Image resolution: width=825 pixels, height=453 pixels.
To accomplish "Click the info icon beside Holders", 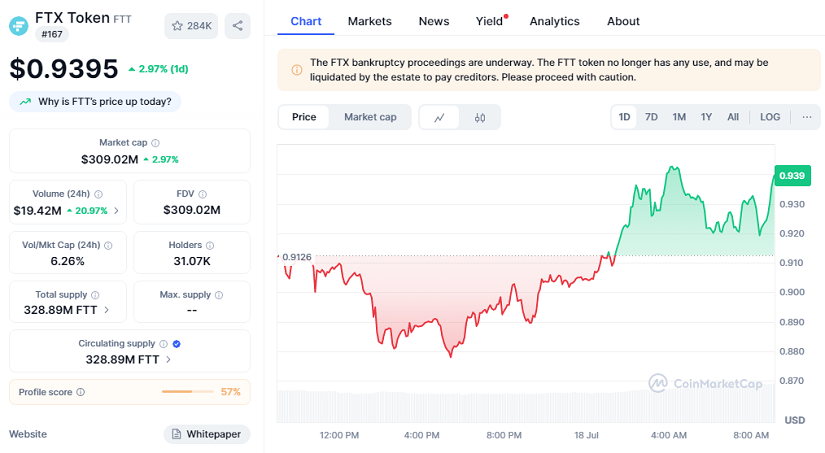I will (x=210, y=245).
